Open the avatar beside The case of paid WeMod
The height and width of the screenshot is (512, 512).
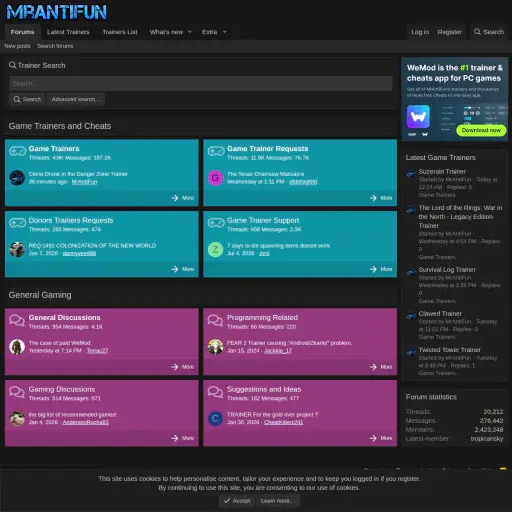[x=17, y=347]
